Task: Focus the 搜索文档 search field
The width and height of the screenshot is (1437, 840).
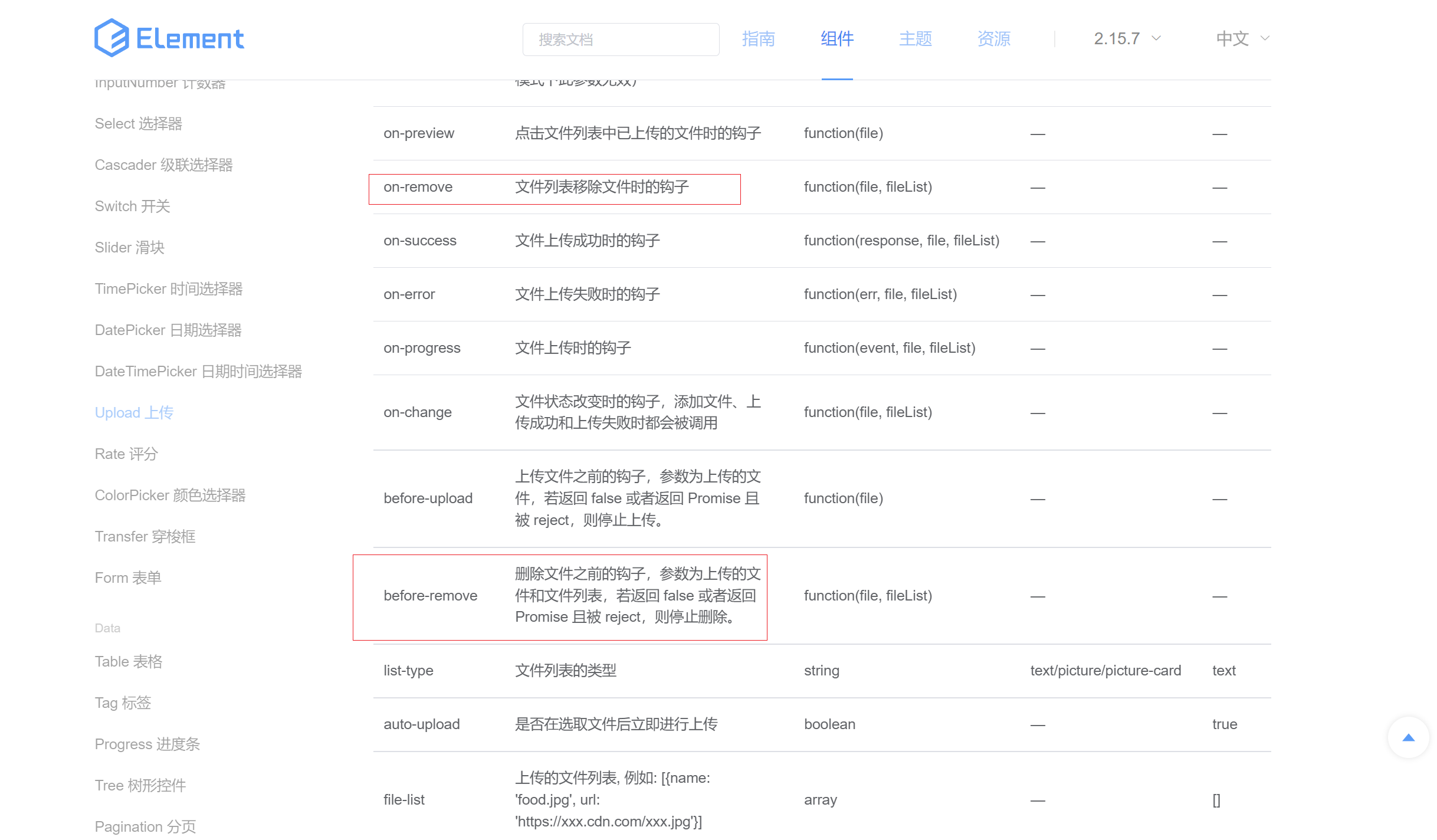Action: tap(621, 40)
